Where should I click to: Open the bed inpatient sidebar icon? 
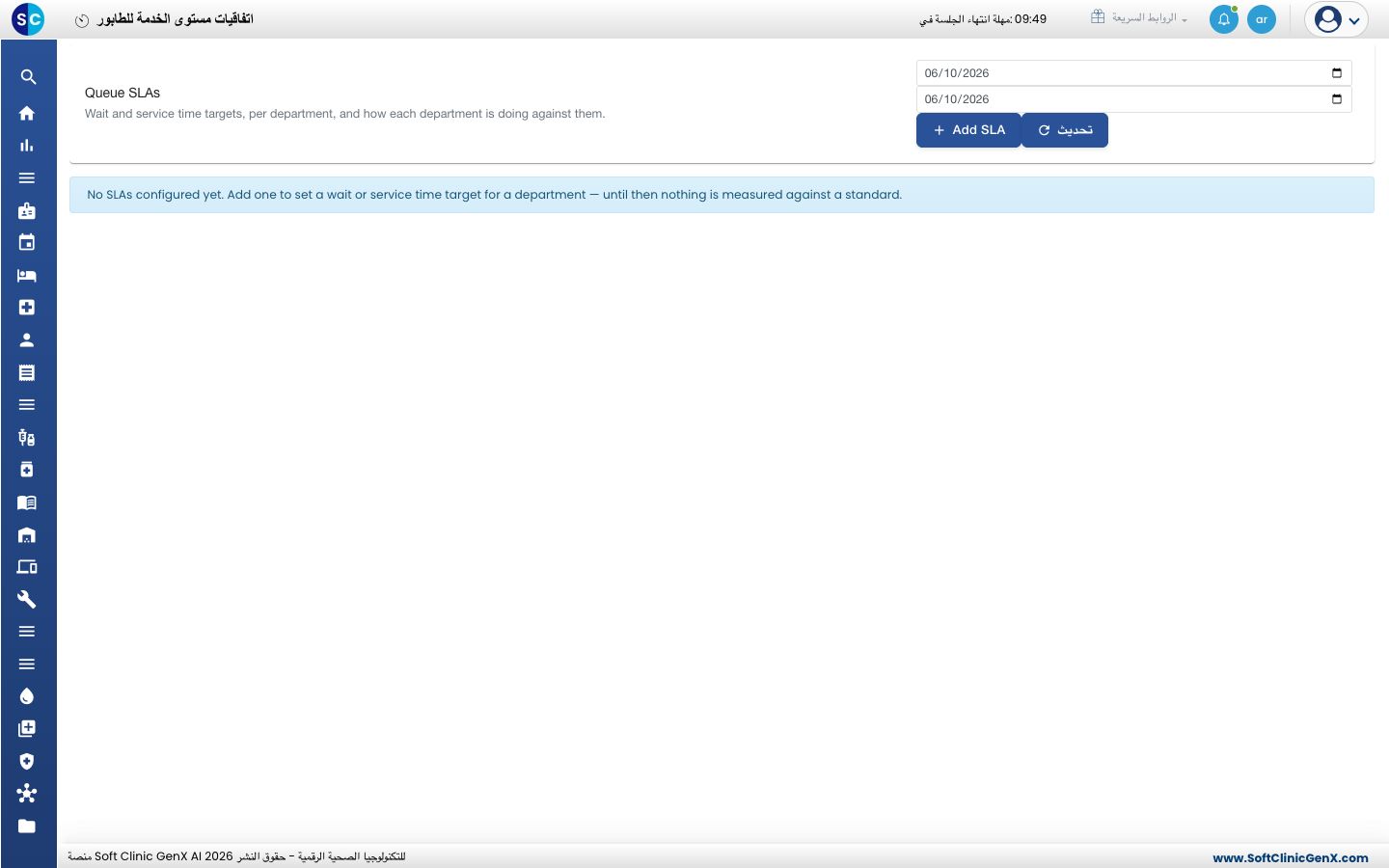click(27, 276)
